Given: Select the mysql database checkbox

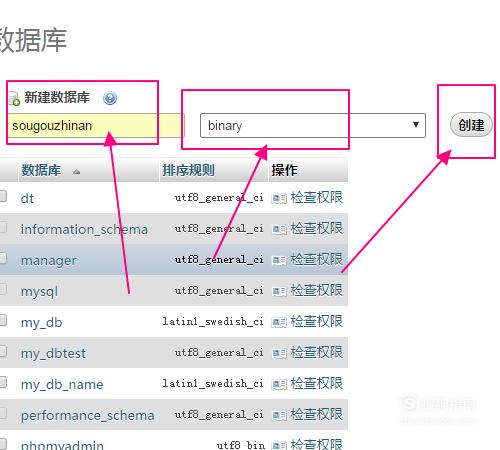Looking at the screenshot, I should (3, 289).
